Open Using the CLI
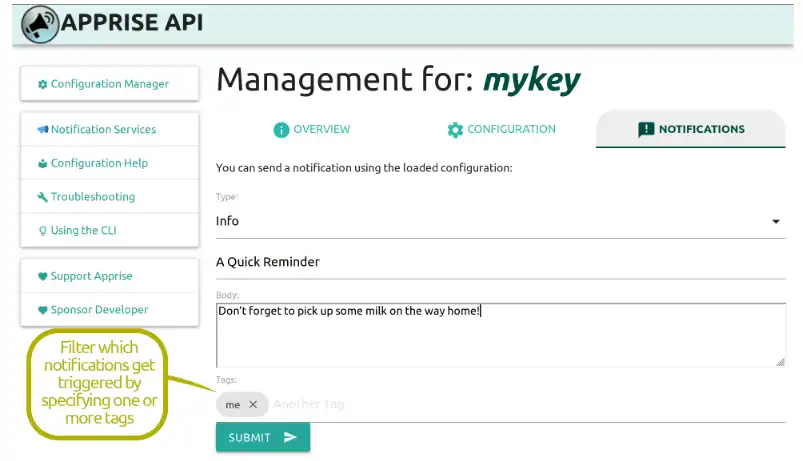803x461 pixels. [110, 230]
